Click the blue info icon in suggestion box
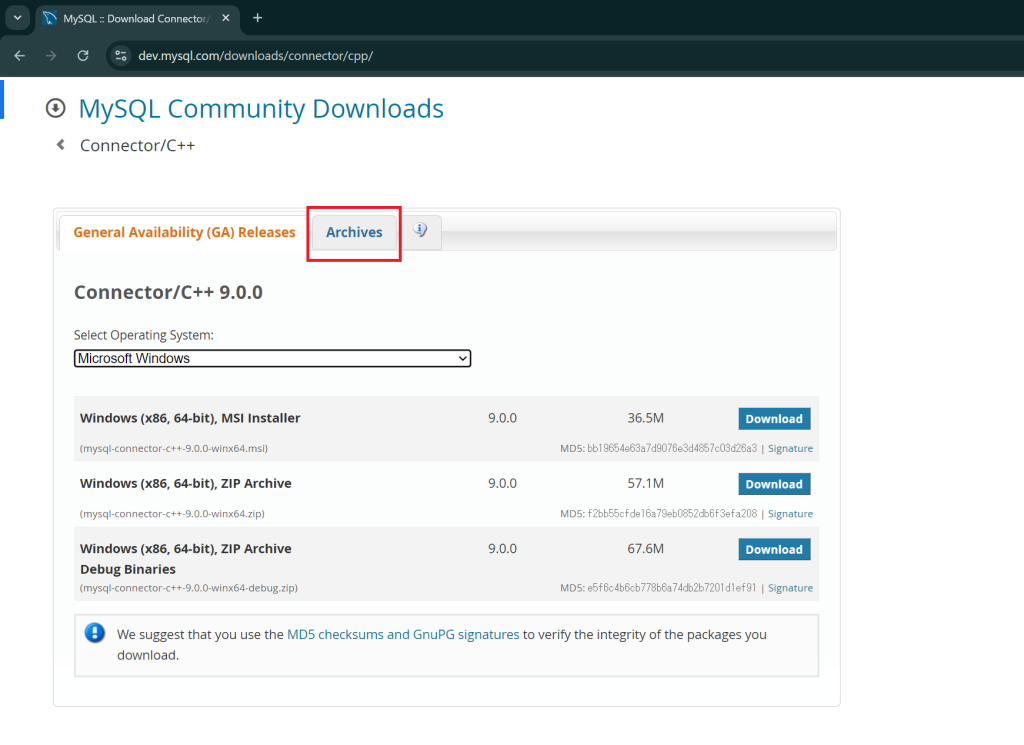The image size is (1024, 745). (95, 633)
